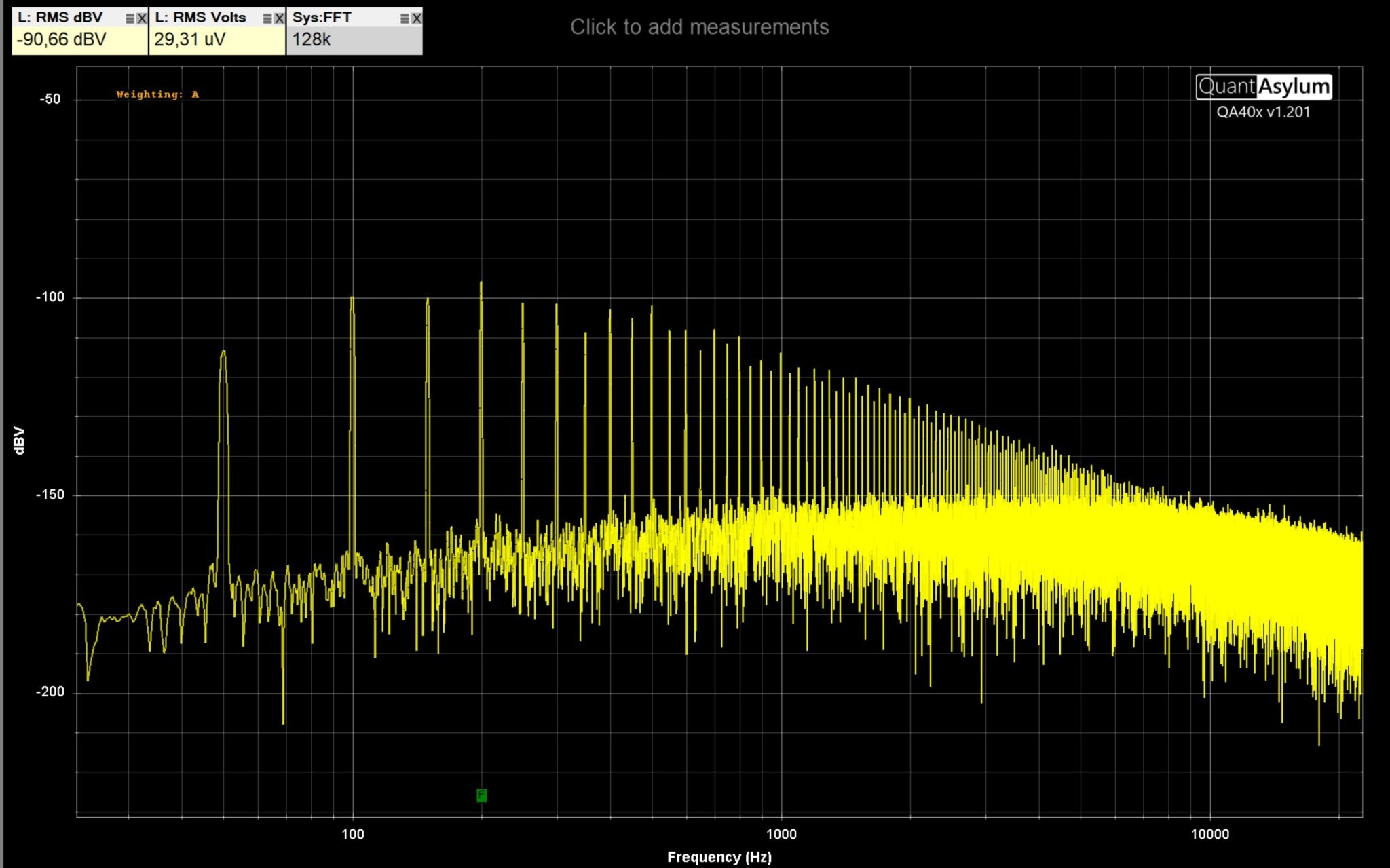The width and height of the screenshot is (1390, 868).
Task: Click the QA40x v1.201 version text
Action: [1263, 112]
